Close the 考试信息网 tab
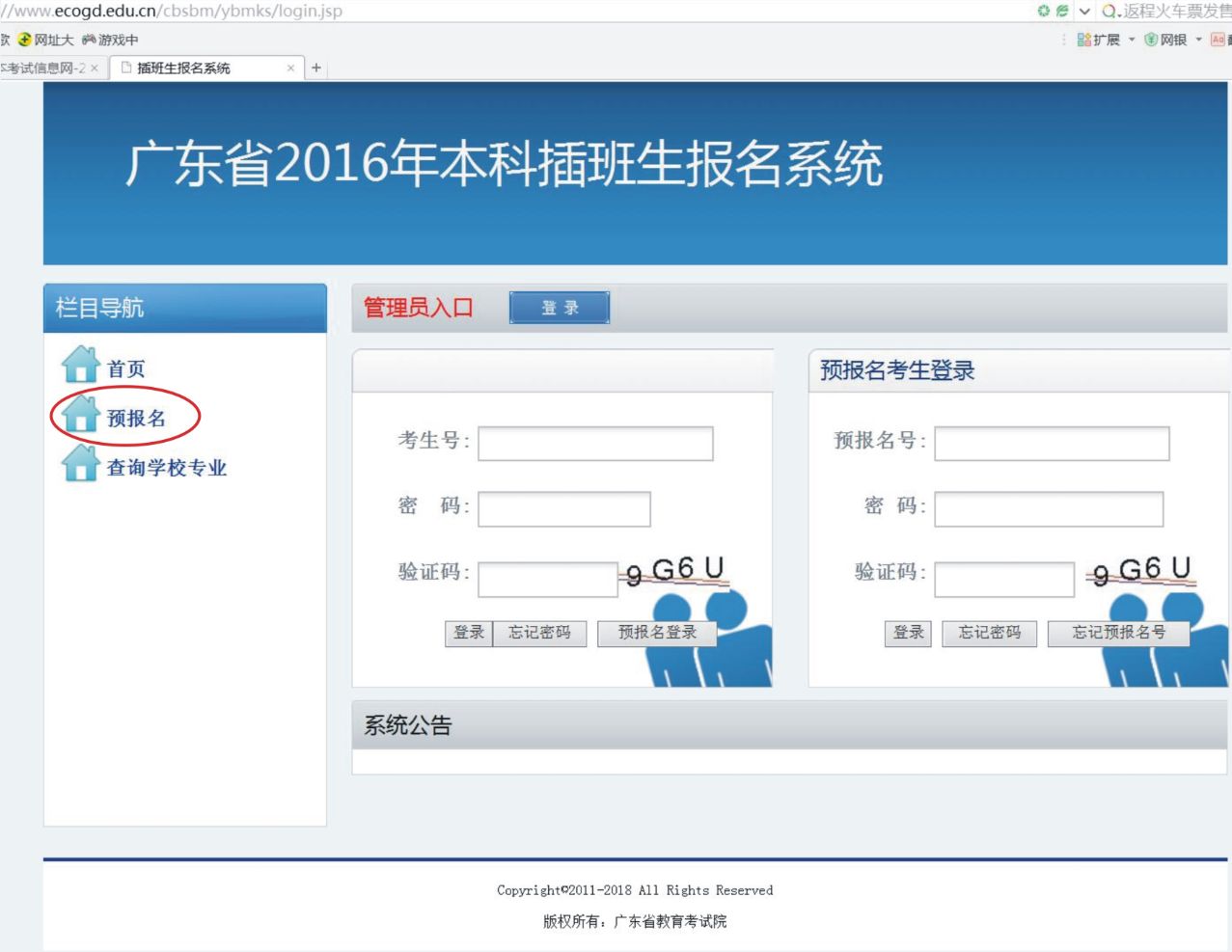This screenshot has width=1232, height=952. pyautogui.click(x=94, y=68)
